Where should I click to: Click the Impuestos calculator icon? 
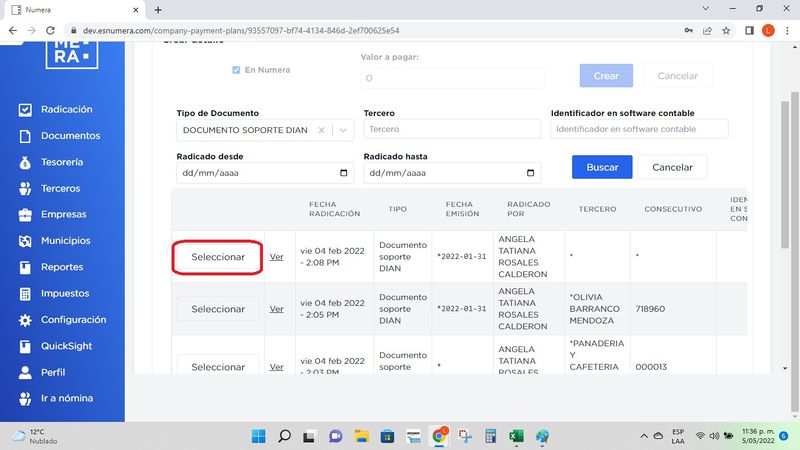point(25,294)
